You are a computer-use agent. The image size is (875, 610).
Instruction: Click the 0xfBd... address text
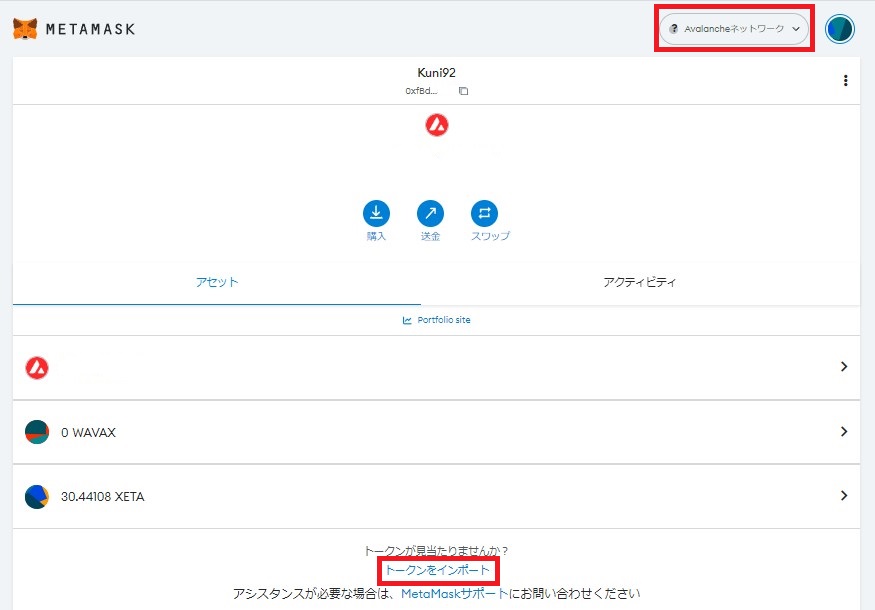click(421, 91)
